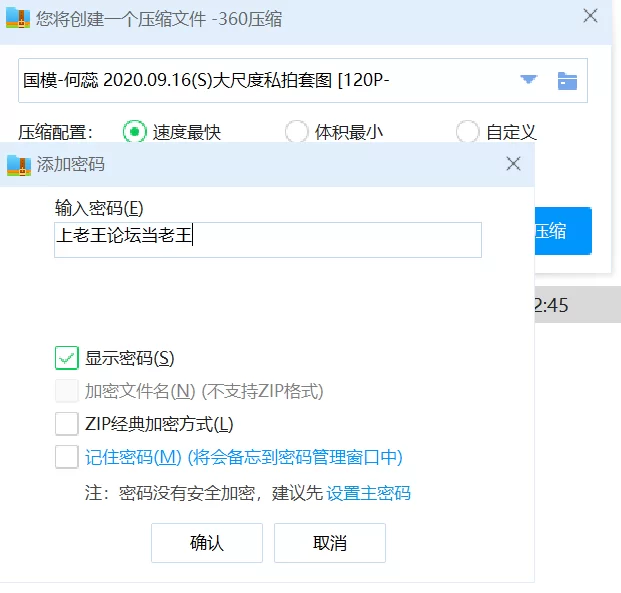Cancel the password dialog with 取消
The image size is (621, 593).
(x=330, y=543)
